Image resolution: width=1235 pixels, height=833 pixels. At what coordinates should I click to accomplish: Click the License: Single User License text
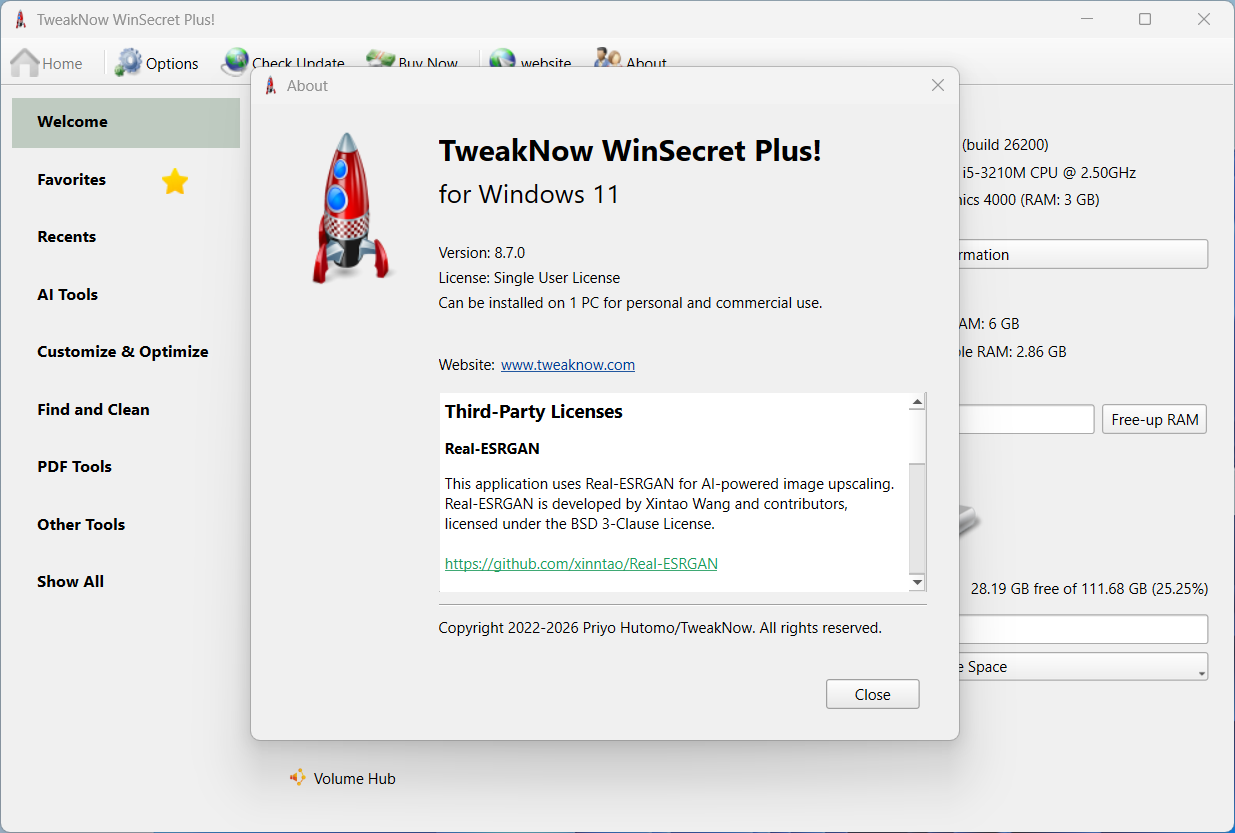(x=529, y=278)
